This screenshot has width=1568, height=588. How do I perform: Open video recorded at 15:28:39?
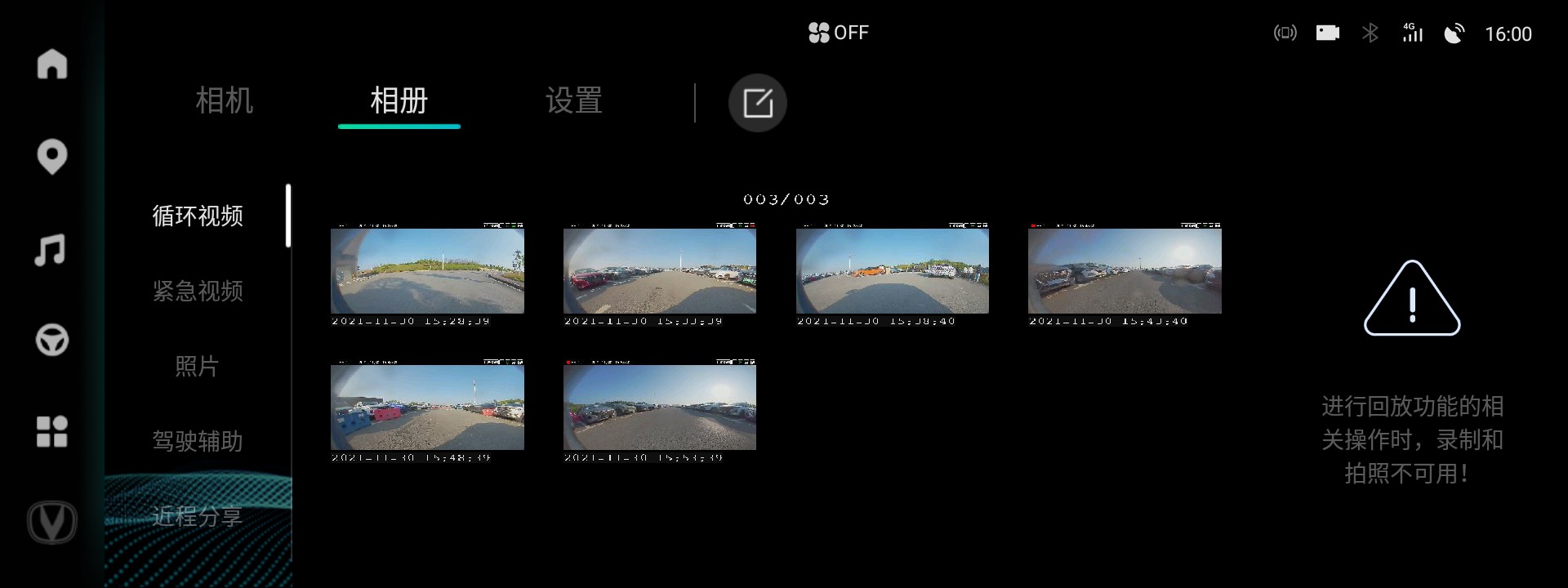pyautogui.click(x=427, y=271)
